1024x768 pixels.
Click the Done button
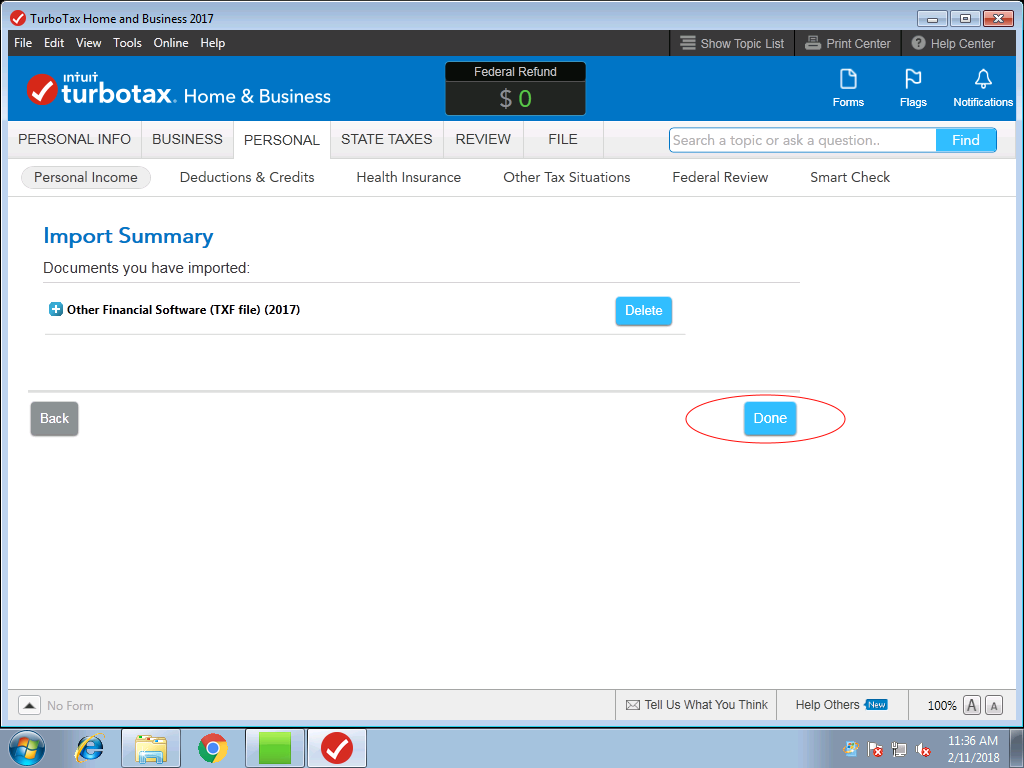[770, 418]
